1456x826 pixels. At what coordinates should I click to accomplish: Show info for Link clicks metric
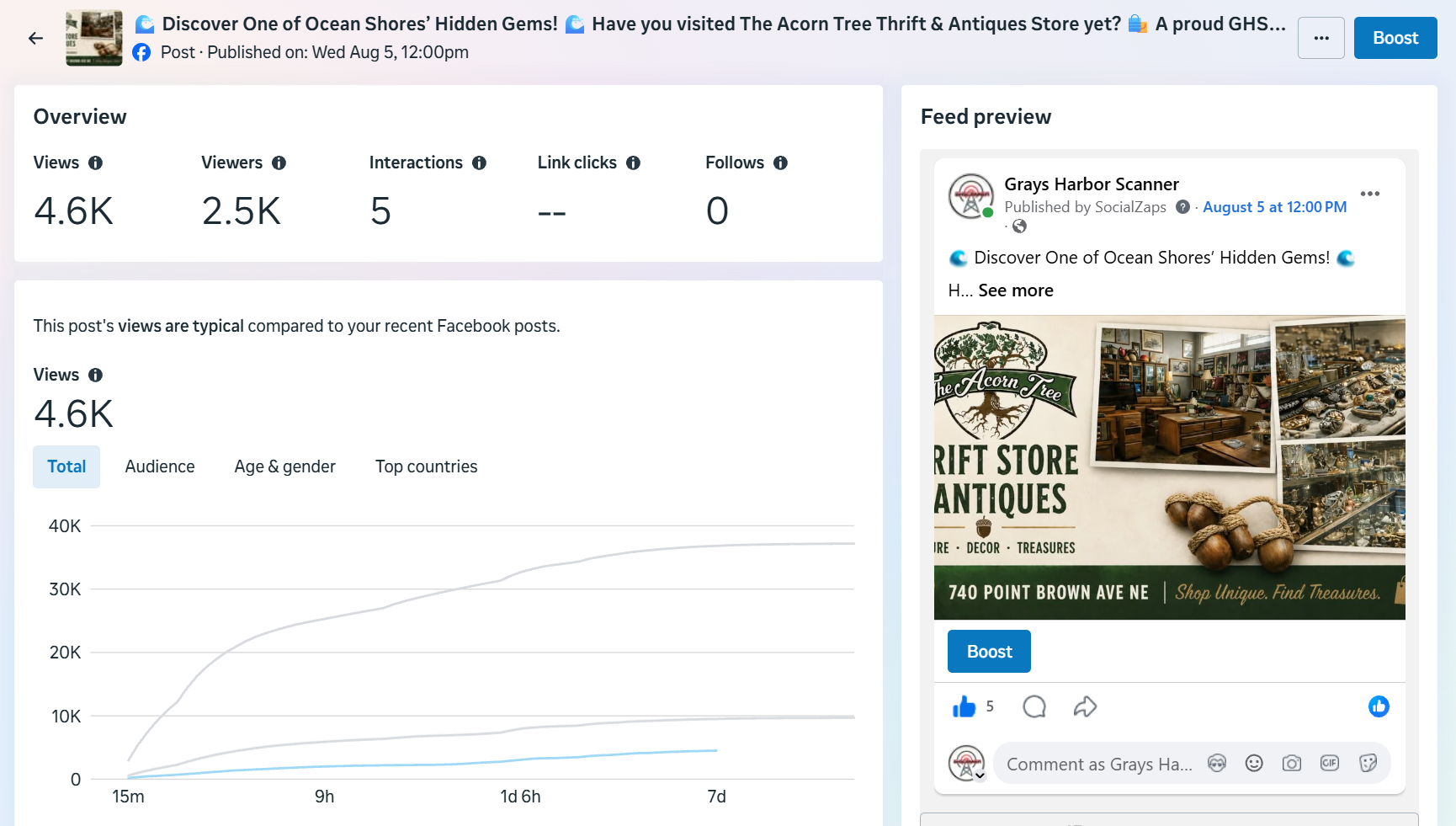[x=633, y=163]
